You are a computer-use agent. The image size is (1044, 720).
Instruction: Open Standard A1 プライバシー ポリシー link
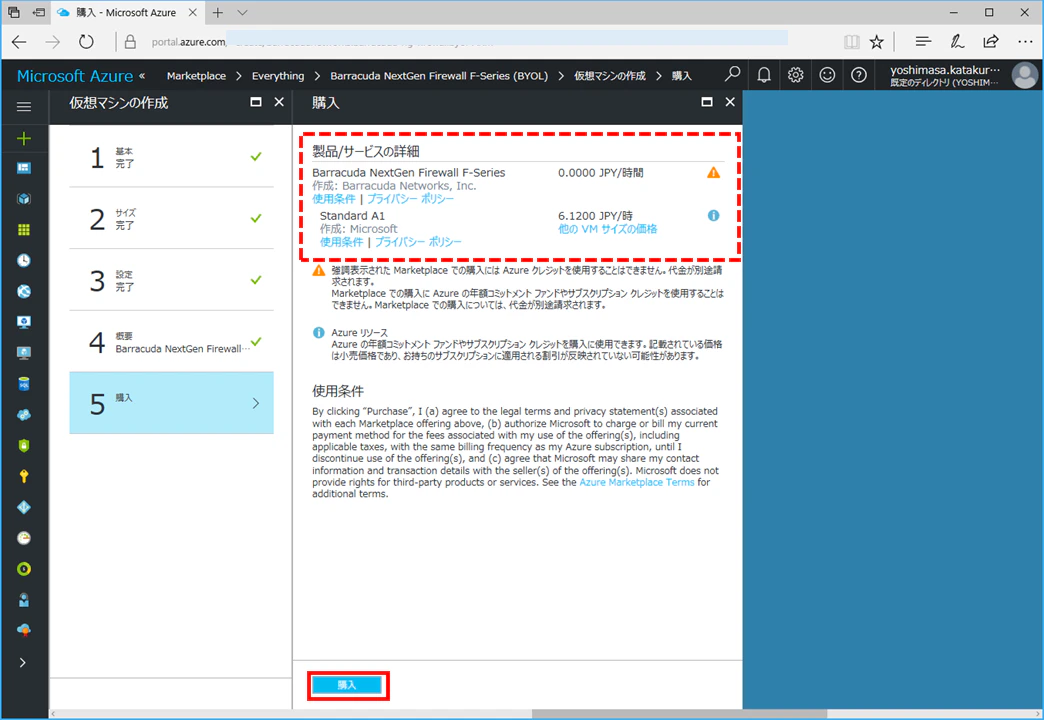click(418, 242)
